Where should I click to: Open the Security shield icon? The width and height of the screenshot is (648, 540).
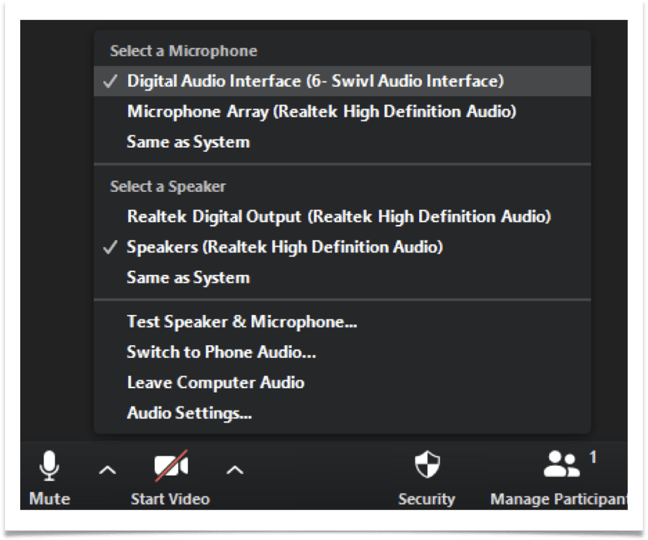pos(427,465)
